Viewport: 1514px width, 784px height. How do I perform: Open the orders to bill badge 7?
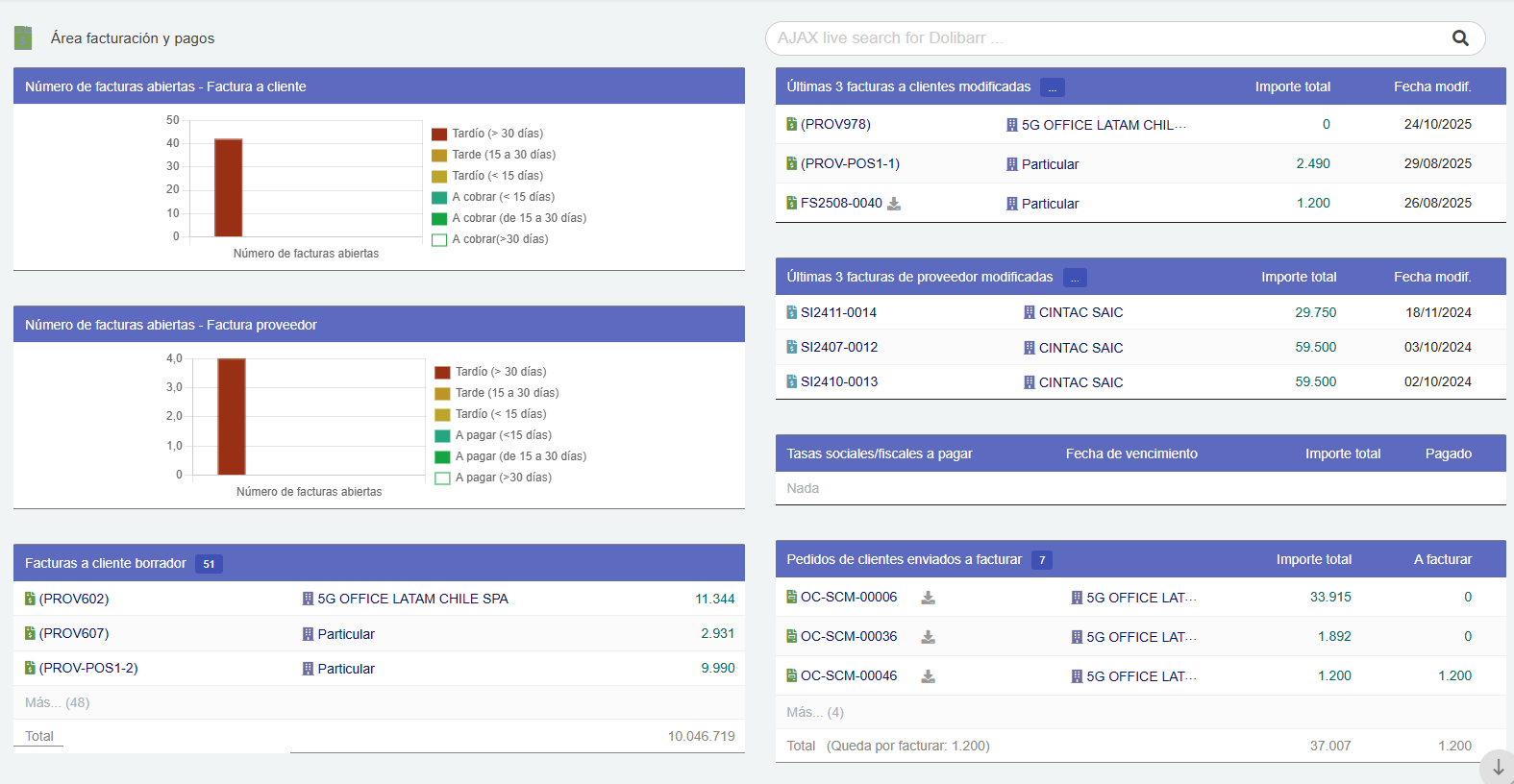pyautogui.click(x=1041, y=560)
